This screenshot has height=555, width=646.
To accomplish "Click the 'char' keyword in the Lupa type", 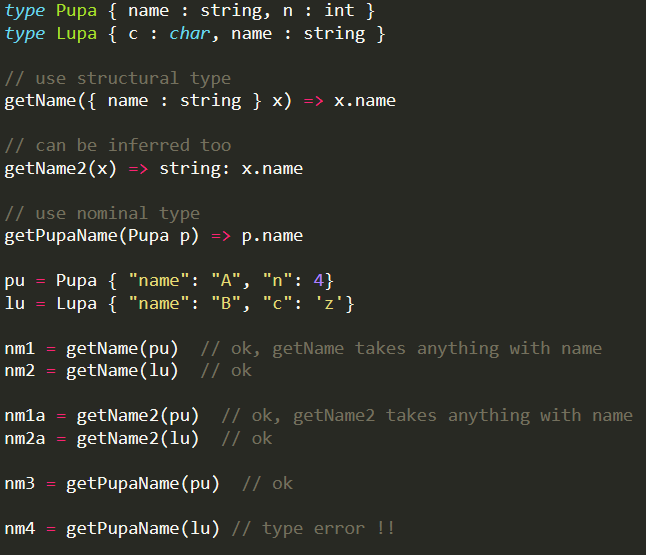I will (190, 33).
